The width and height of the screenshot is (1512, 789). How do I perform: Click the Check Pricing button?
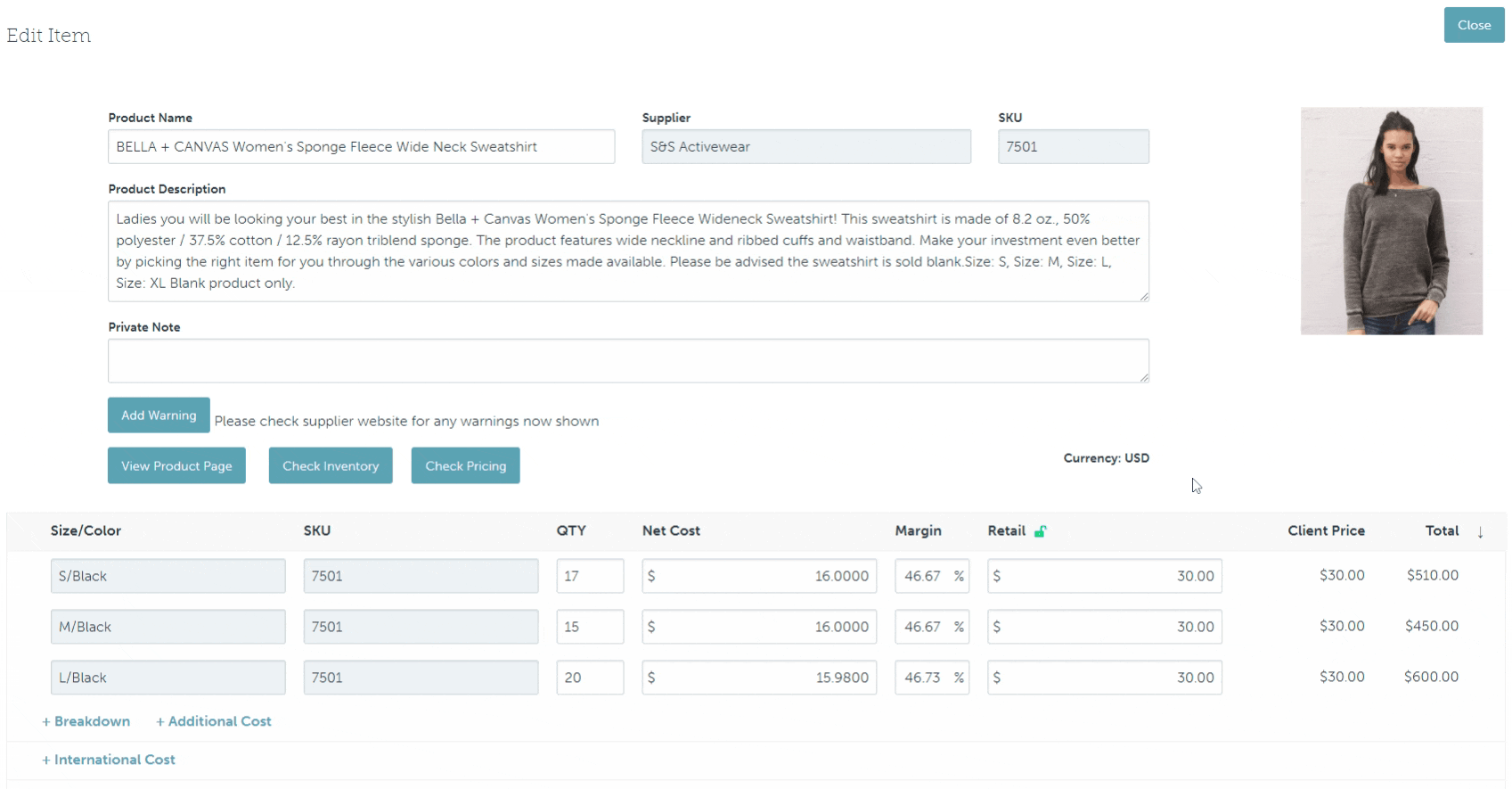[x=465, y=465]
